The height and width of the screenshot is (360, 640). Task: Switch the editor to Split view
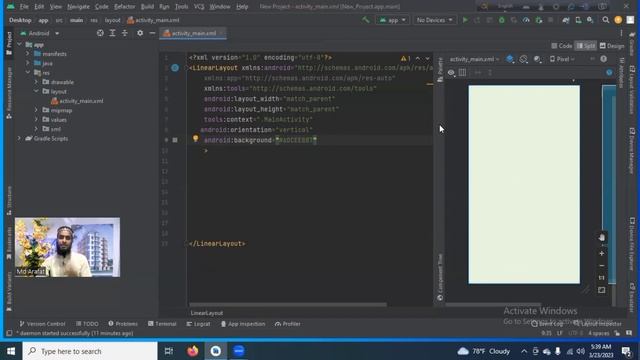pyautogui.click(x=586, y=46)
